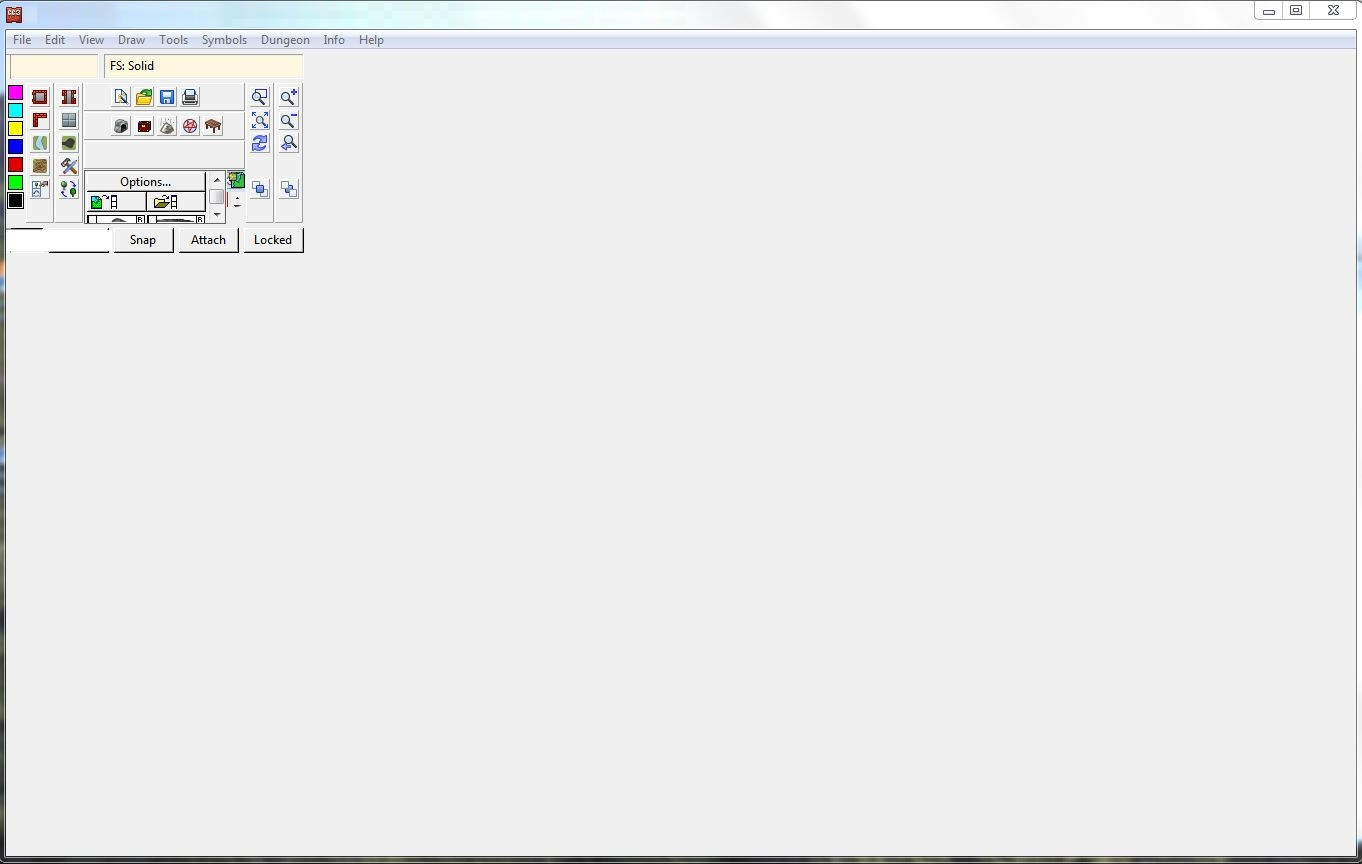1362x864 pixels.
Task: Click the empty status field left of FS
Action: pos(54,66)
